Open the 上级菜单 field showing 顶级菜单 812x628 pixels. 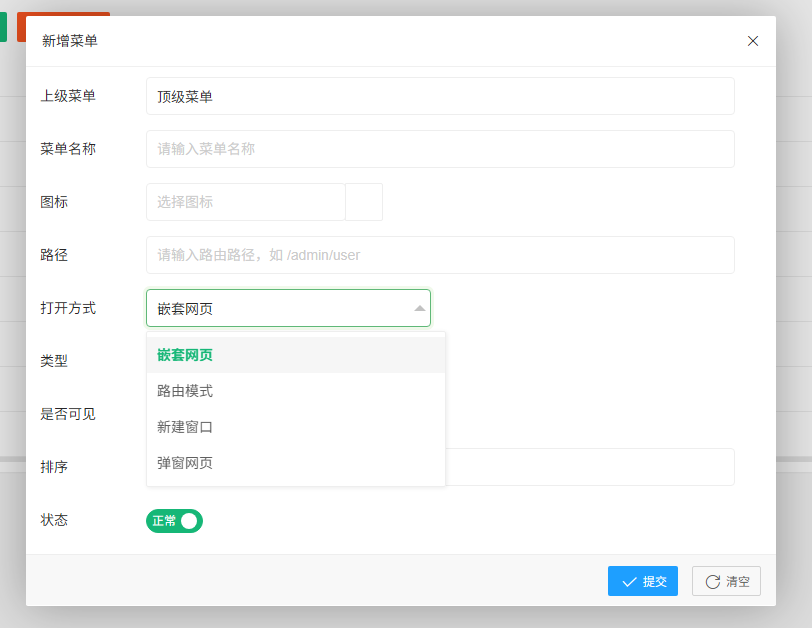point(440,96)
